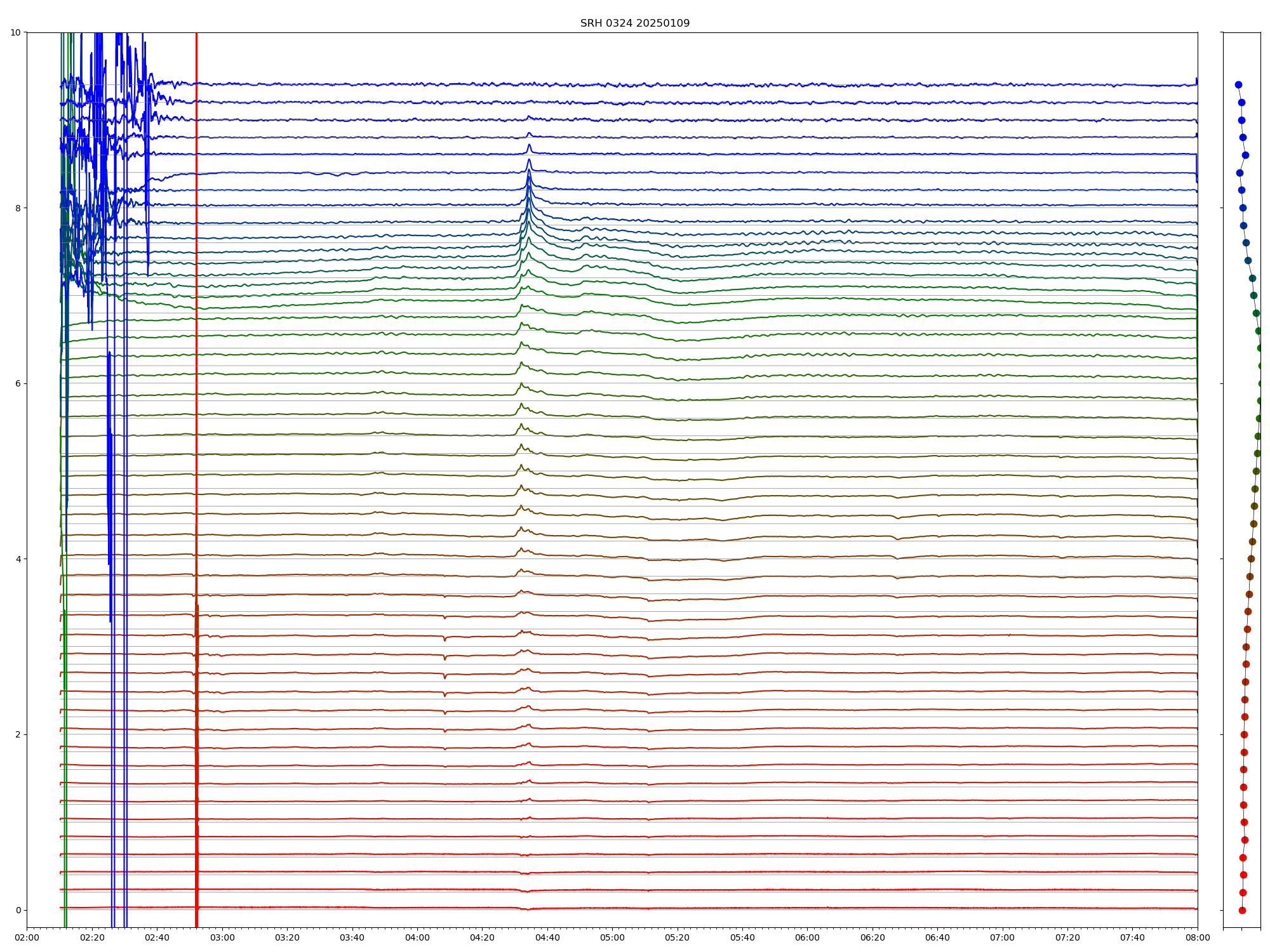This screenshot has width=1270, height=952.
Task: Click the 03:00 time axis label
Action: (222, 937)
